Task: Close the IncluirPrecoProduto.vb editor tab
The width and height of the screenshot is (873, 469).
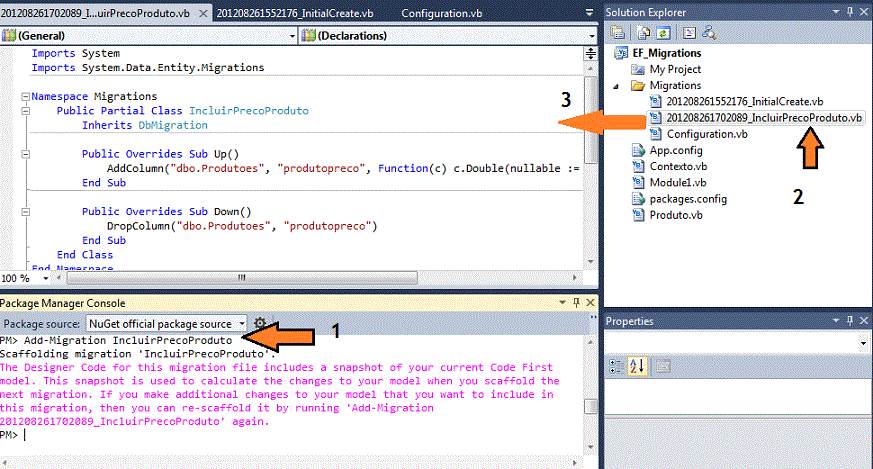Action: pos(204,13)
